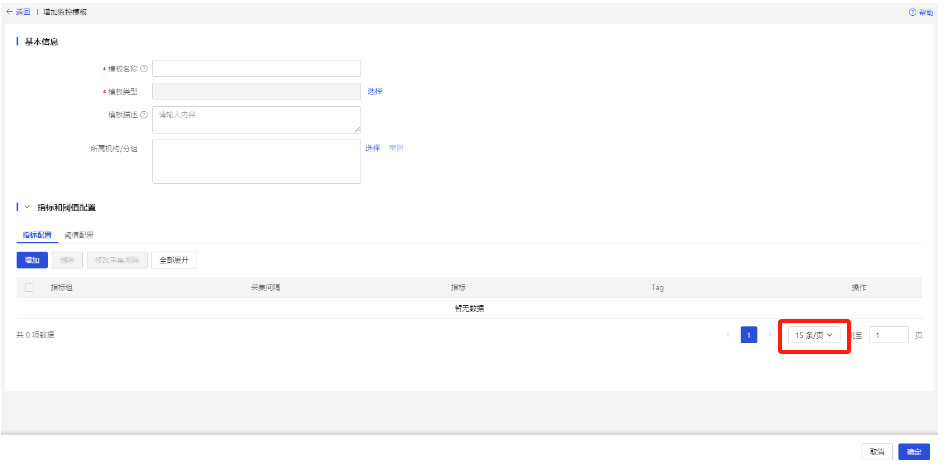Click the blue 增加 button

point(32,260)
